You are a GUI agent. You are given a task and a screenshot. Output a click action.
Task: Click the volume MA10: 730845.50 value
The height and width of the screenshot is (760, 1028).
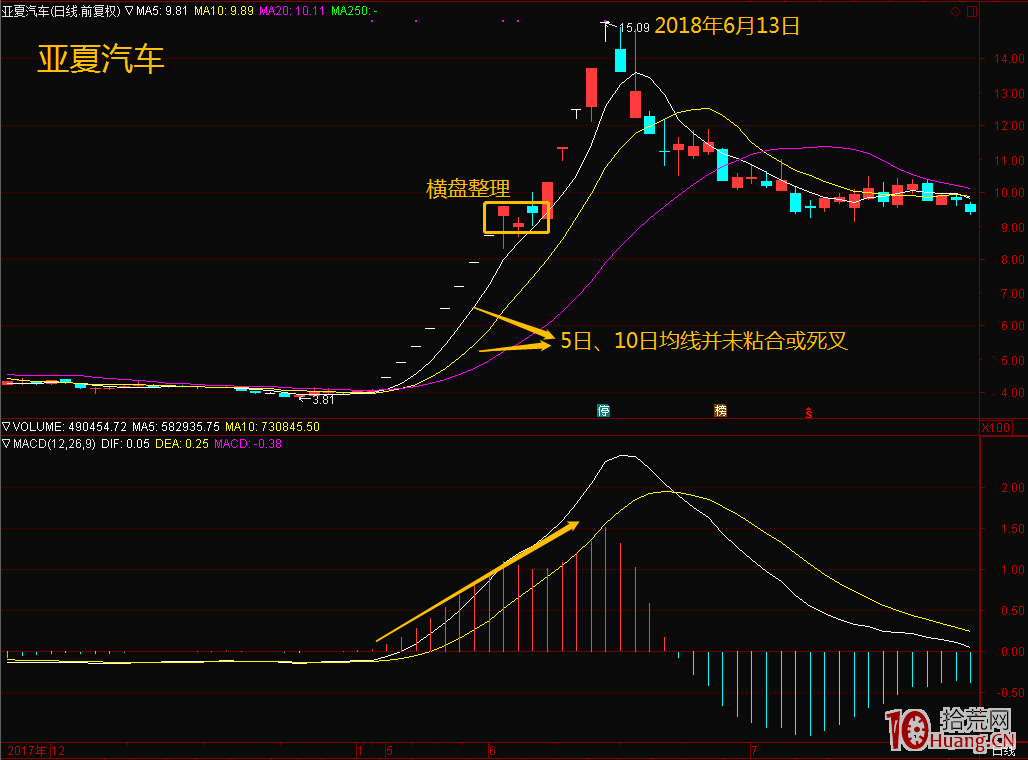272,427
